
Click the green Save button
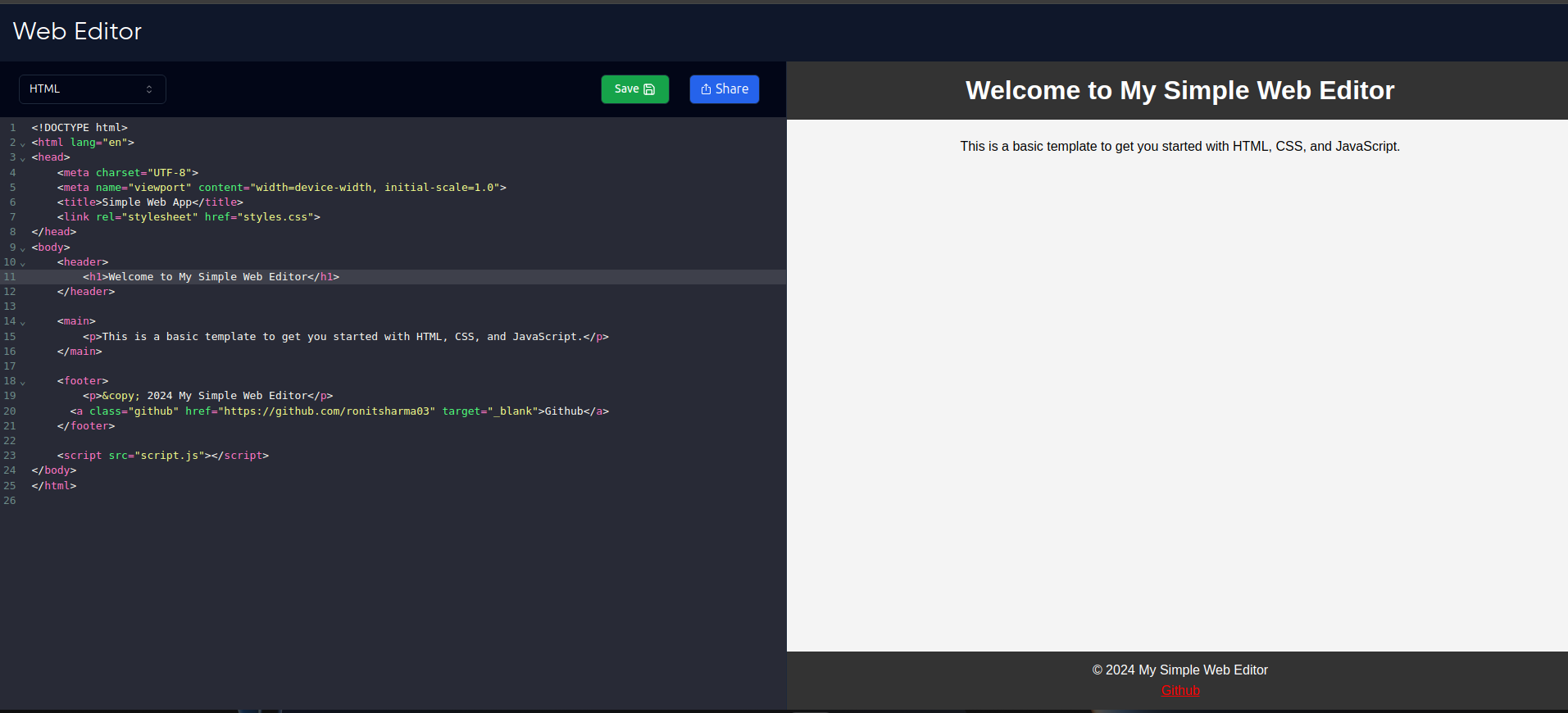[x=635, y=89]
